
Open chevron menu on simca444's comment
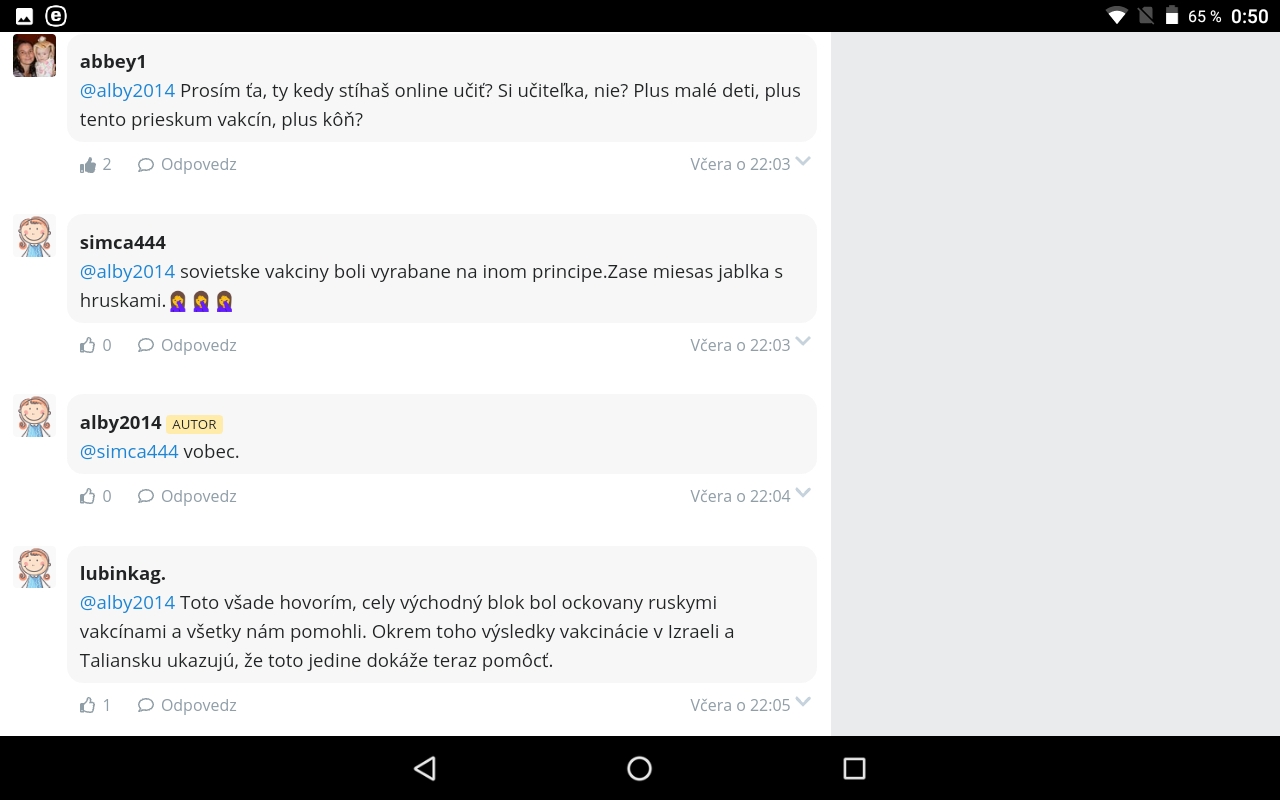pyautogui.click(x=803, y=343)
